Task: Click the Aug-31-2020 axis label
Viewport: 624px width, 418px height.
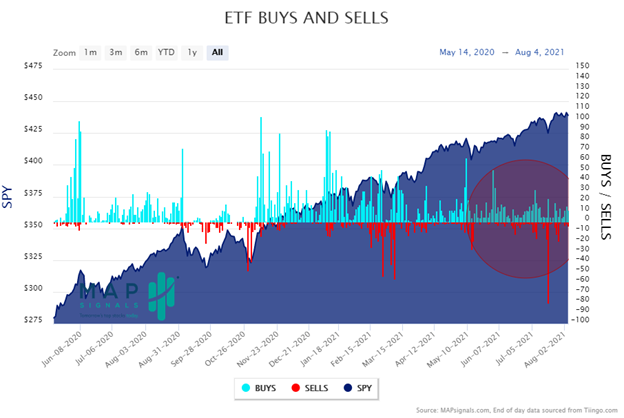Action: [x=160, y=349]
